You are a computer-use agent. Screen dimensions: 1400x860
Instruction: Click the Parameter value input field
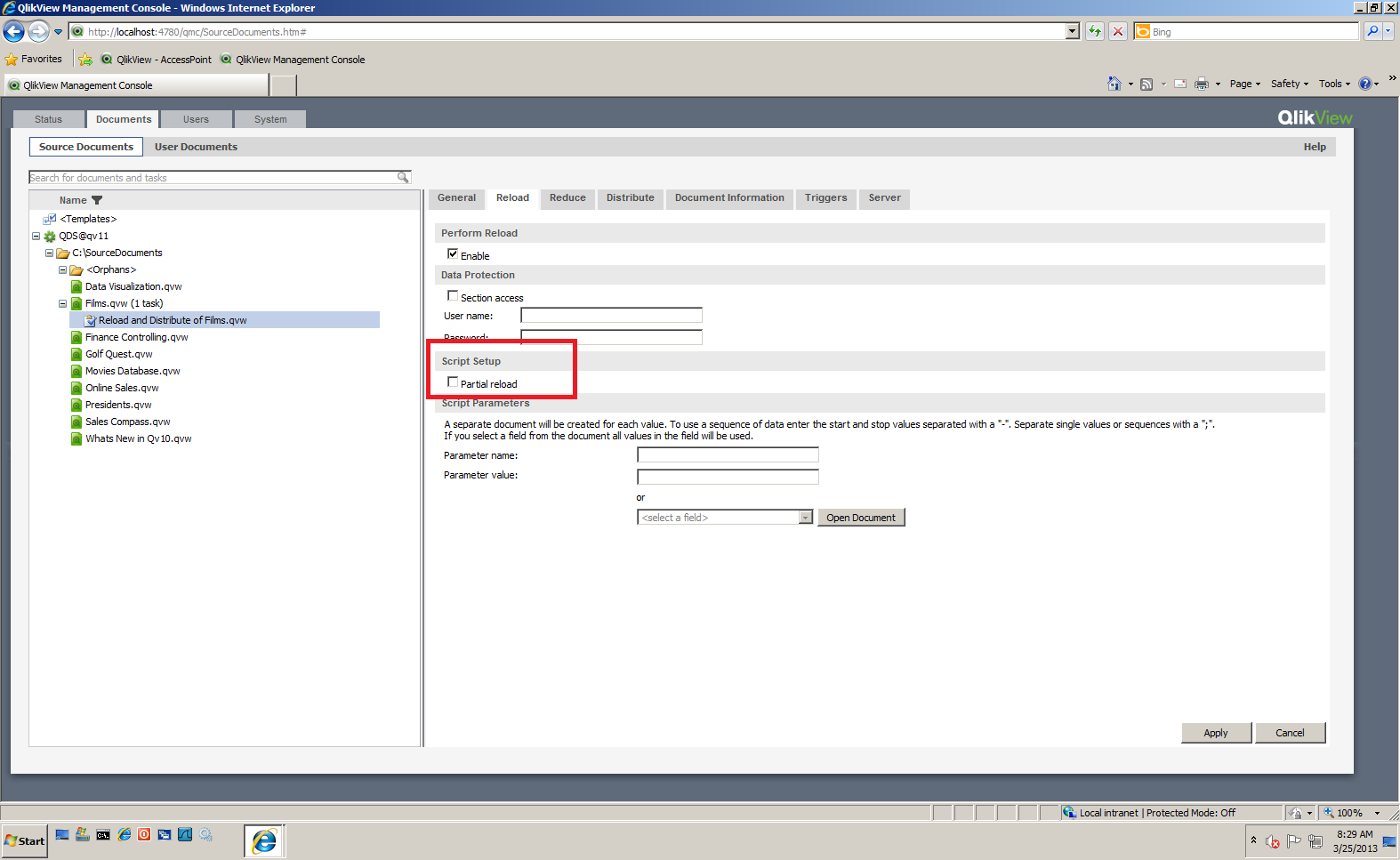click(728, 477)
